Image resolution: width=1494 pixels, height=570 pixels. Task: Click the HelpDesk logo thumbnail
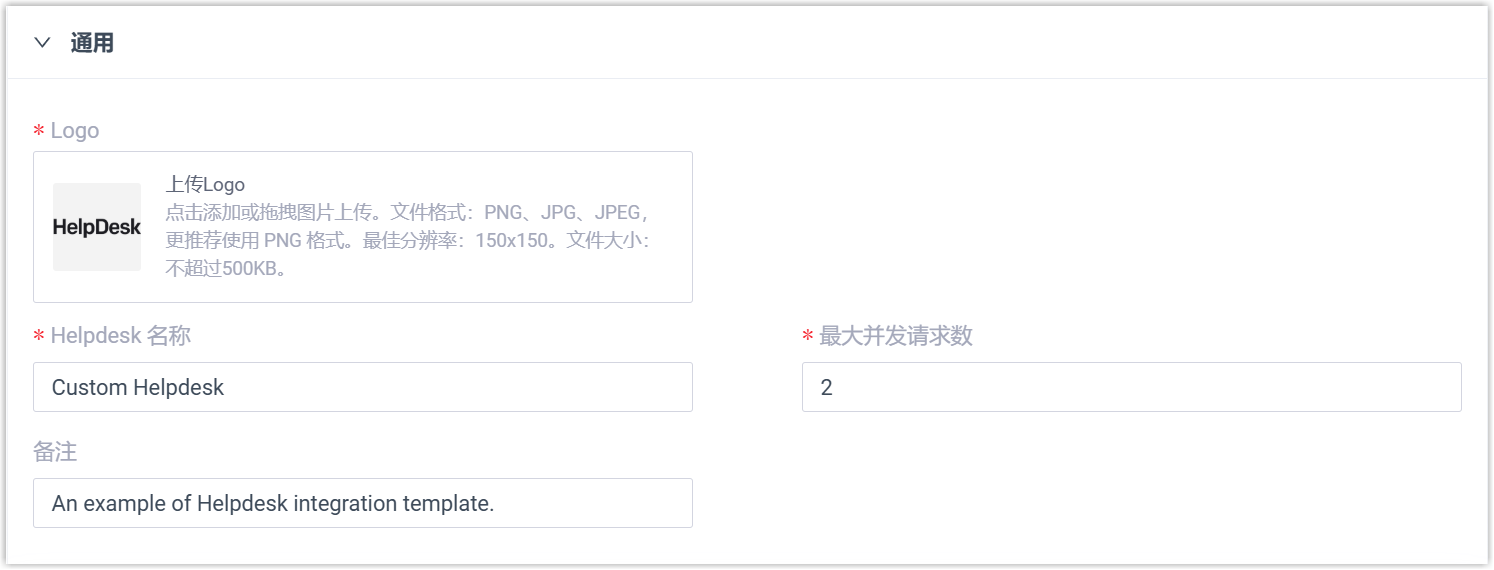click(x=97, y=227)
